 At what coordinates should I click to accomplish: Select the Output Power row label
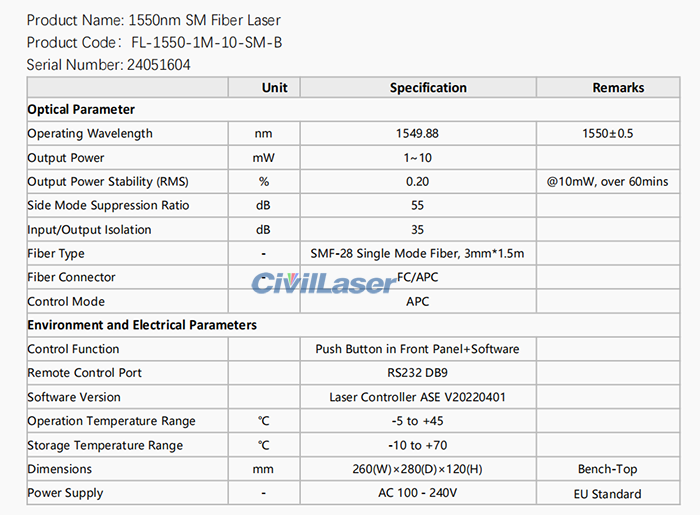click(x=66, y=158)
